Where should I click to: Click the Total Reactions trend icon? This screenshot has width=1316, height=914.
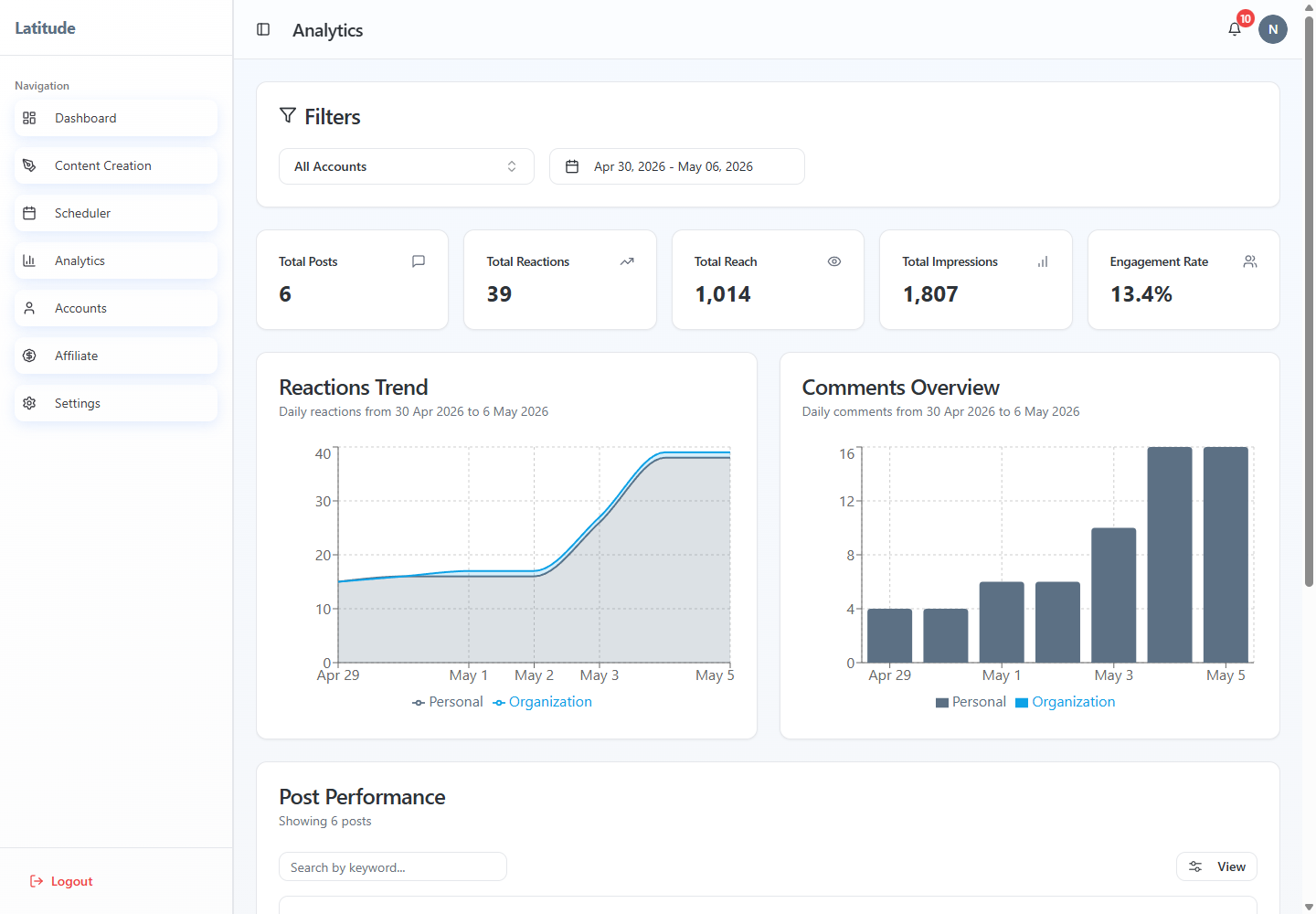tap(627, 261)
